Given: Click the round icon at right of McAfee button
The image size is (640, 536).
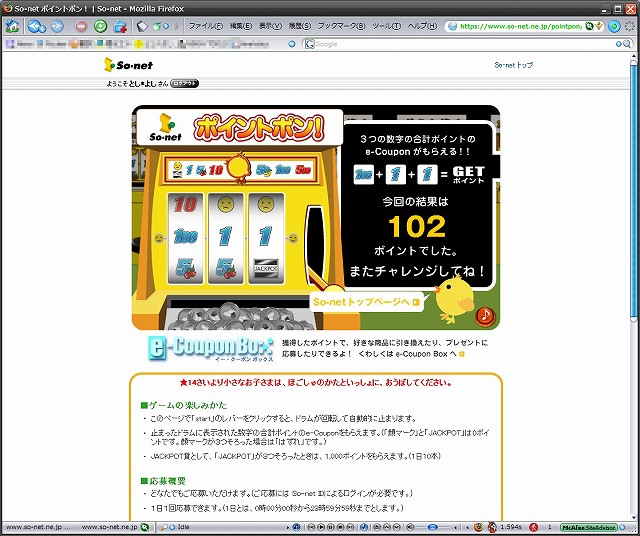Looking at the screenshot, I should (x=622, y=527).
